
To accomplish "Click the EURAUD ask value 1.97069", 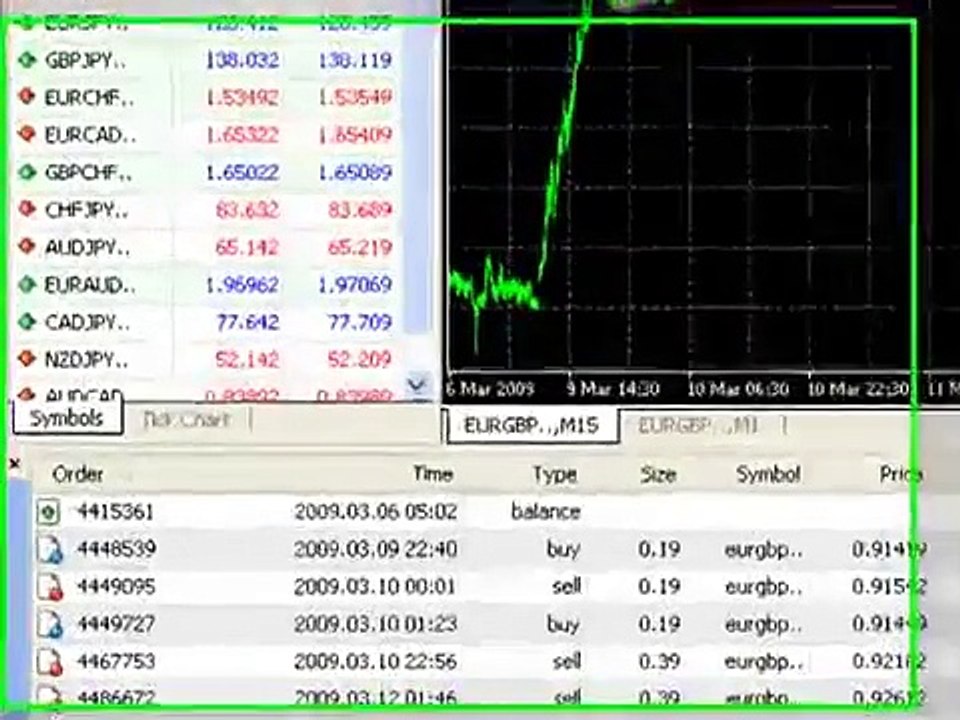I will 355,285.
